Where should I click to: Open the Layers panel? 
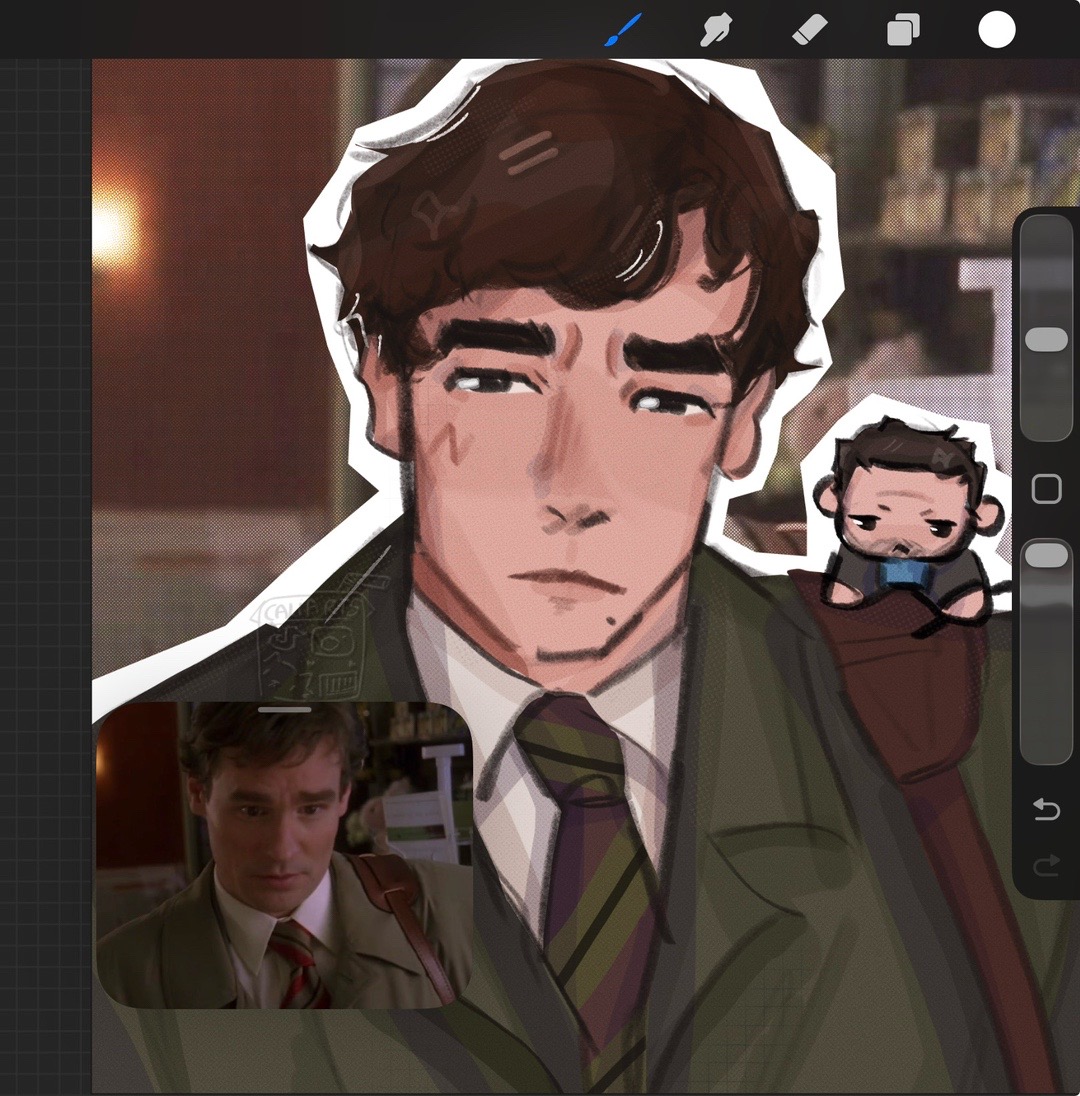point(903,30)
